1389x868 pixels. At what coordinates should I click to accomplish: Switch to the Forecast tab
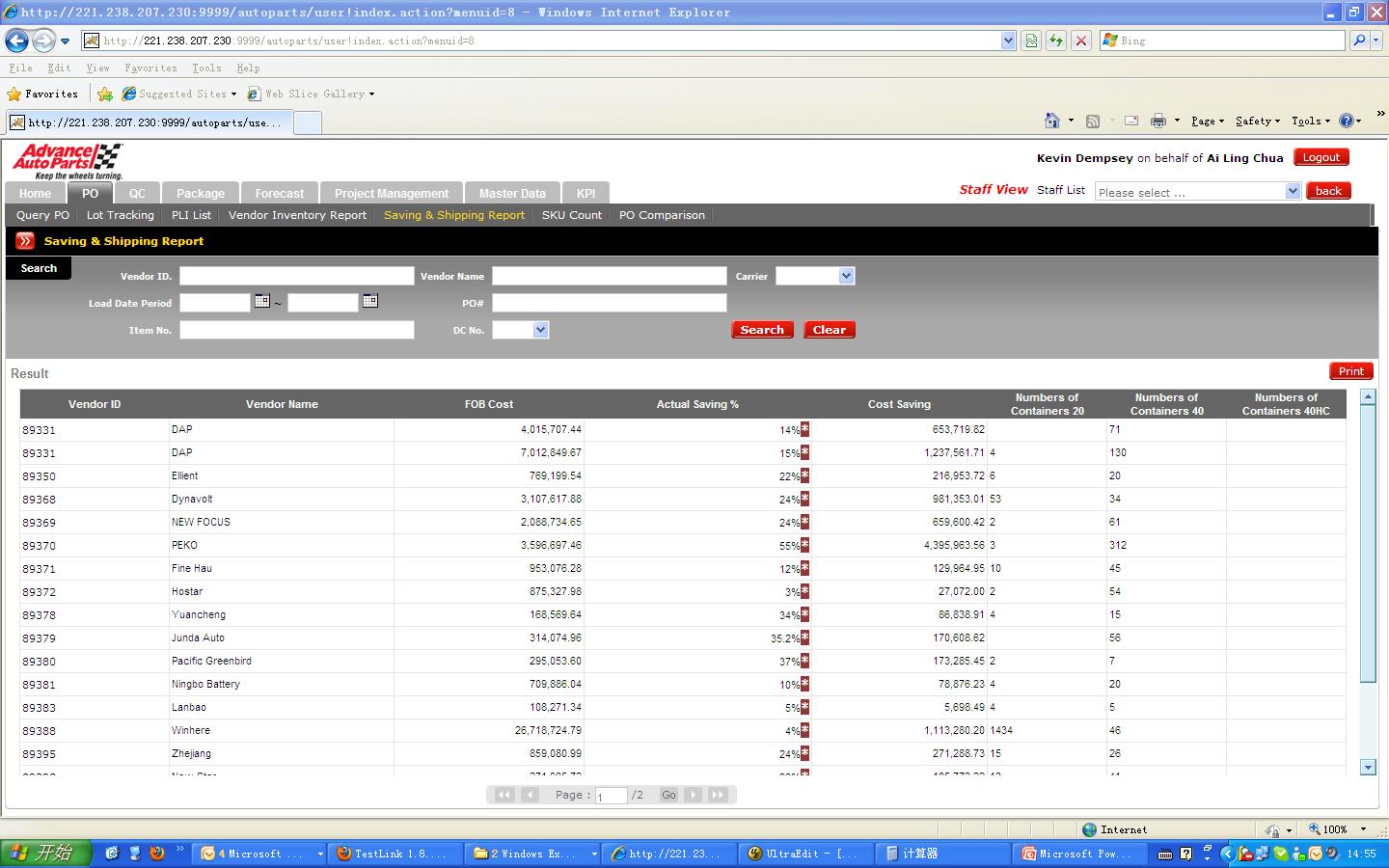tap(279, 193)
